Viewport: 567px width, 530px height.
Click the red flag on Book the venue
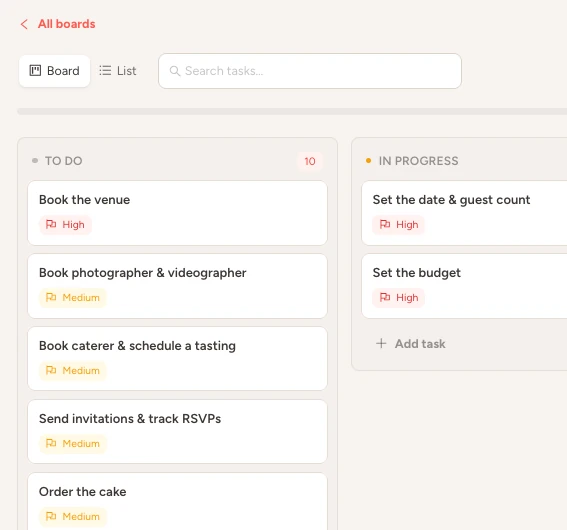51,225
